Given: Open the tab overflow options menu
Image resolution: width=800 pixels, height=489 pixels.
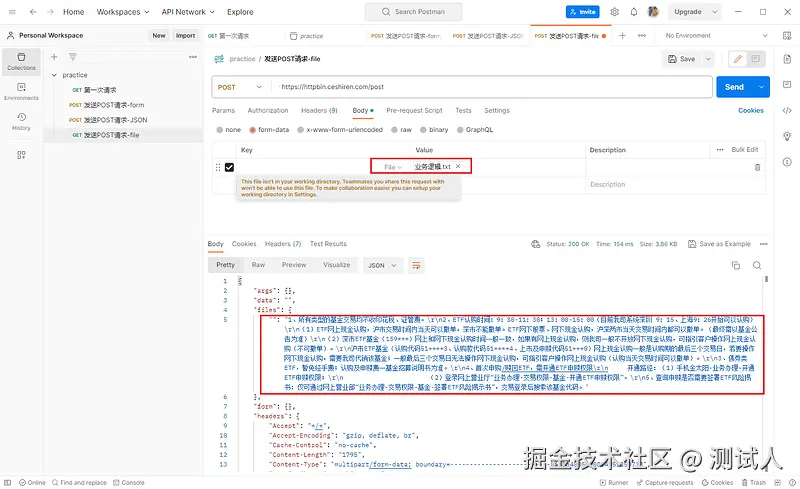Looking at the screenshot, I should click(642, 35).
